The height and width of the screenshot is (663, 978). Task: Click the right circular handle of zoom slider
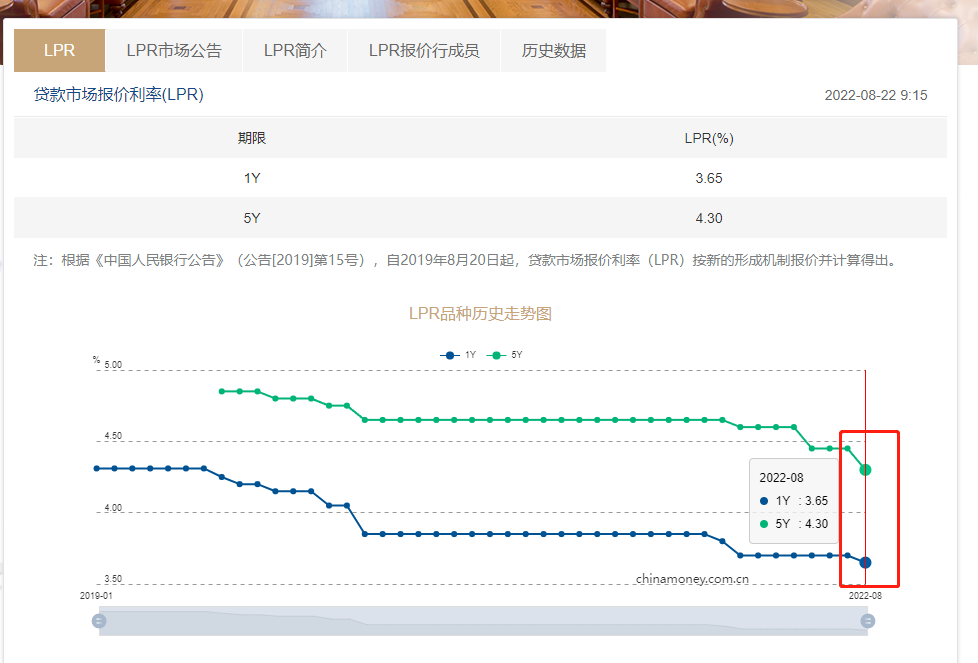tap(866, 621)
